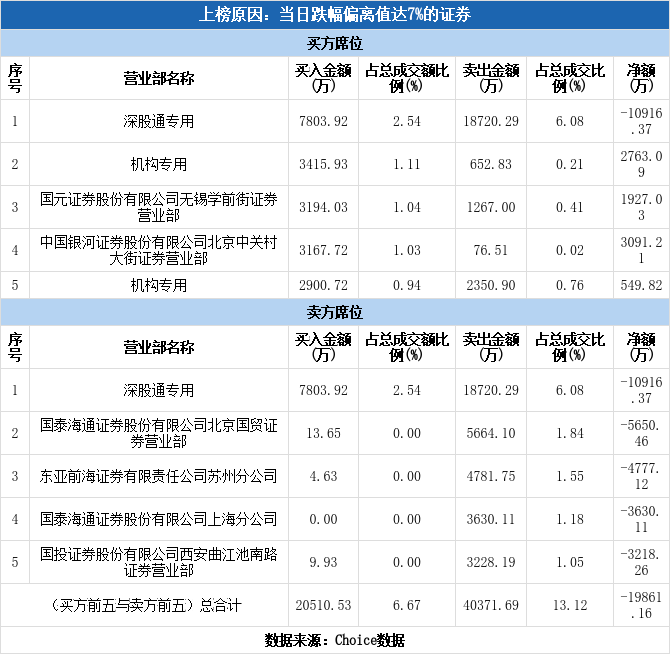Select the (买方前五与卖方前五)总合计 label
670x654 pixels.
[145, 605]
